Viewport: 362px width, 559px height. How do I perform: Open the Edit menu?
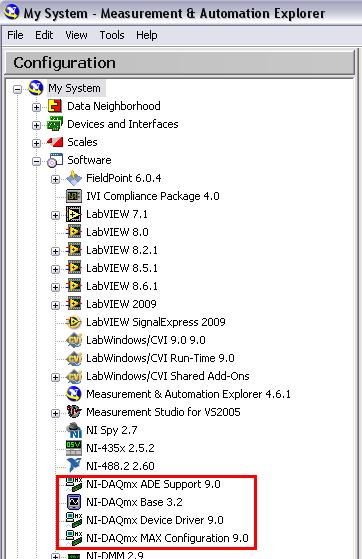[44, 35]
